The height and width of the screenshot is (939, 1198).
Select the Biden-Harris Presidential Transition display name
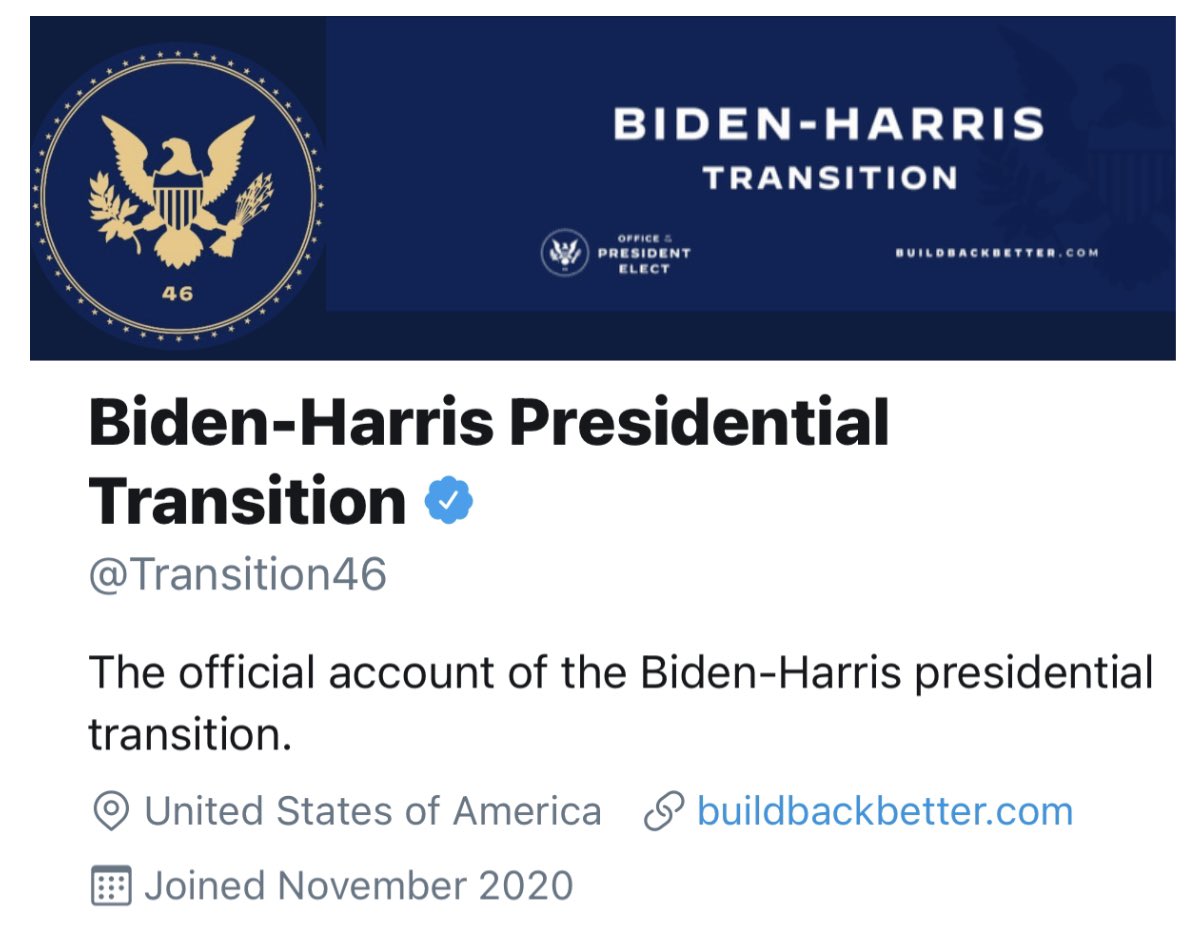pyautogui.click(x=489, y=461)
